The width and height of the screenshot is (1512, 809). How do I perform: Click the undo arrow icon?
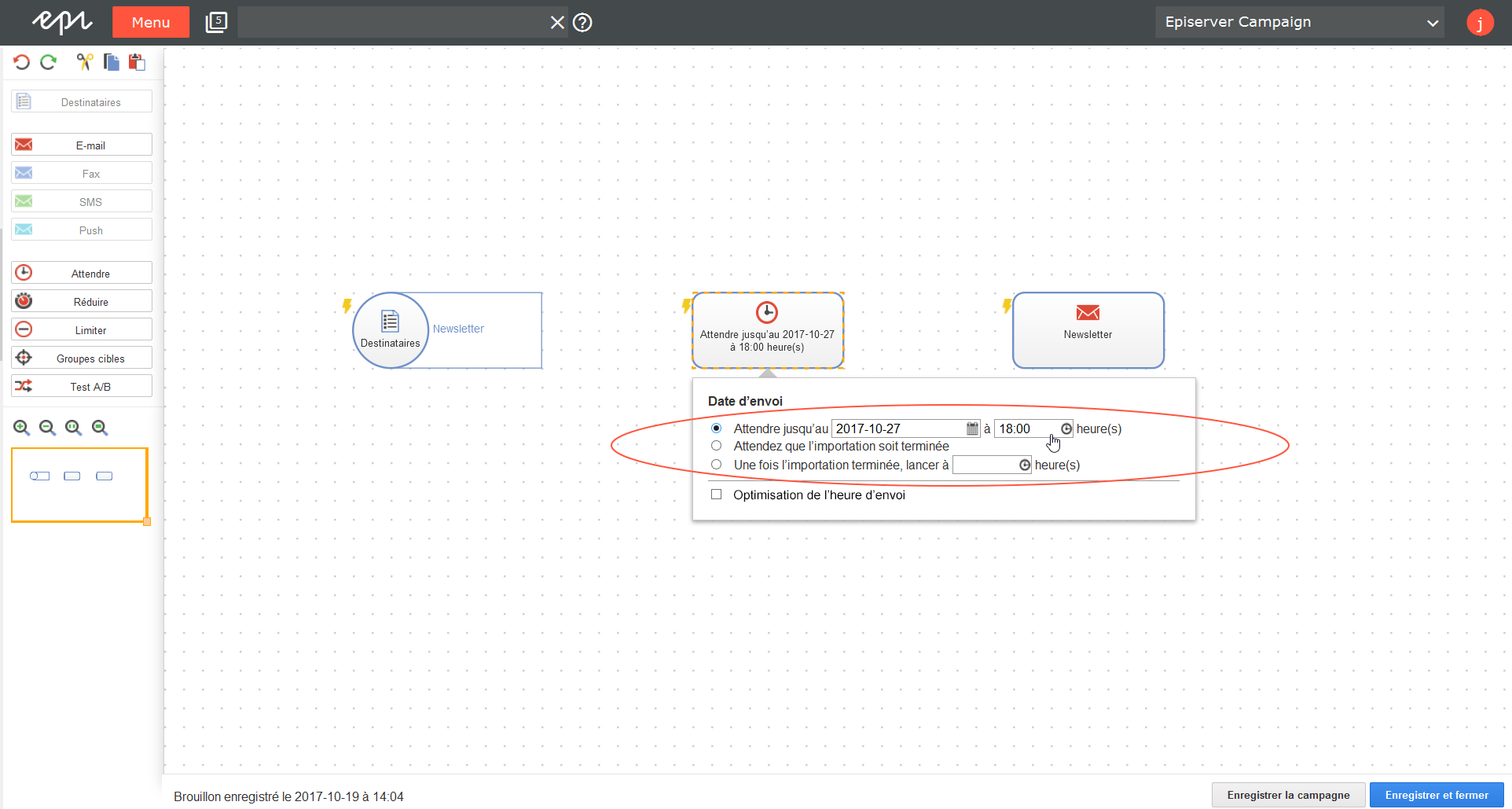(22, 62)
